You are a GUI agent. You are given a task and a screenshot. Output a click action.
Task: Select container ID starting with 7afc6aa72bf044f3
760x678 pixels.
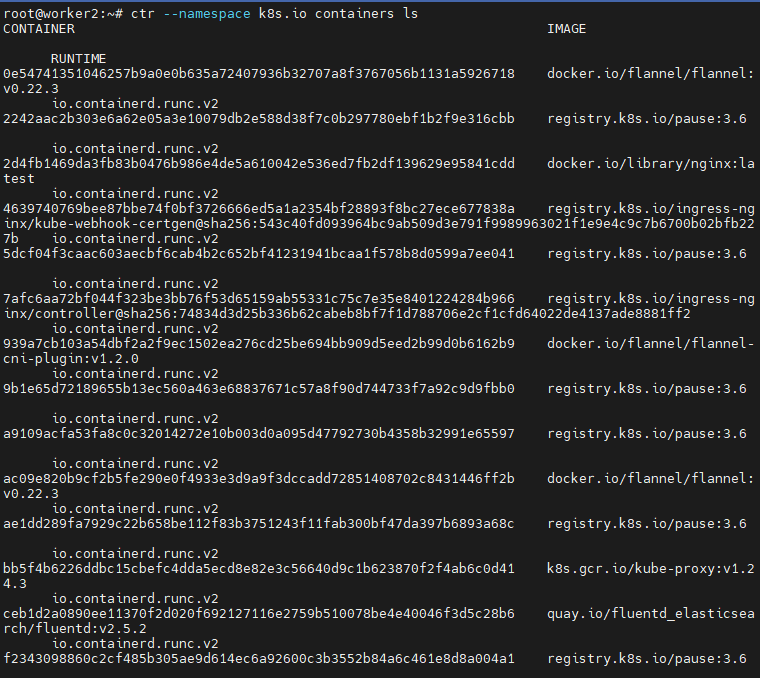[259, 299]
